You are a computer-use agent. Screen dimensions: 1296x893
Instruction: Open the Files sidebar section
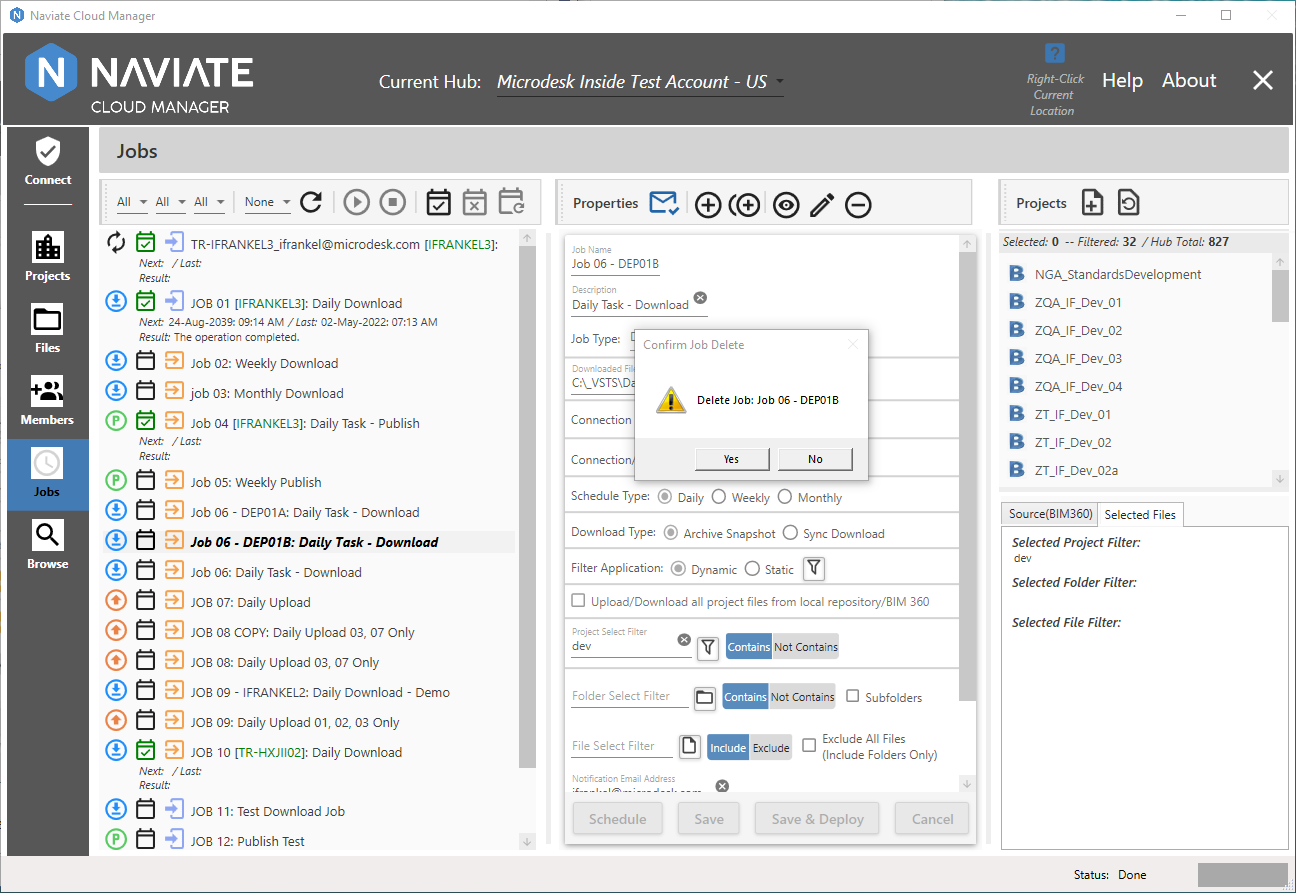48,329
